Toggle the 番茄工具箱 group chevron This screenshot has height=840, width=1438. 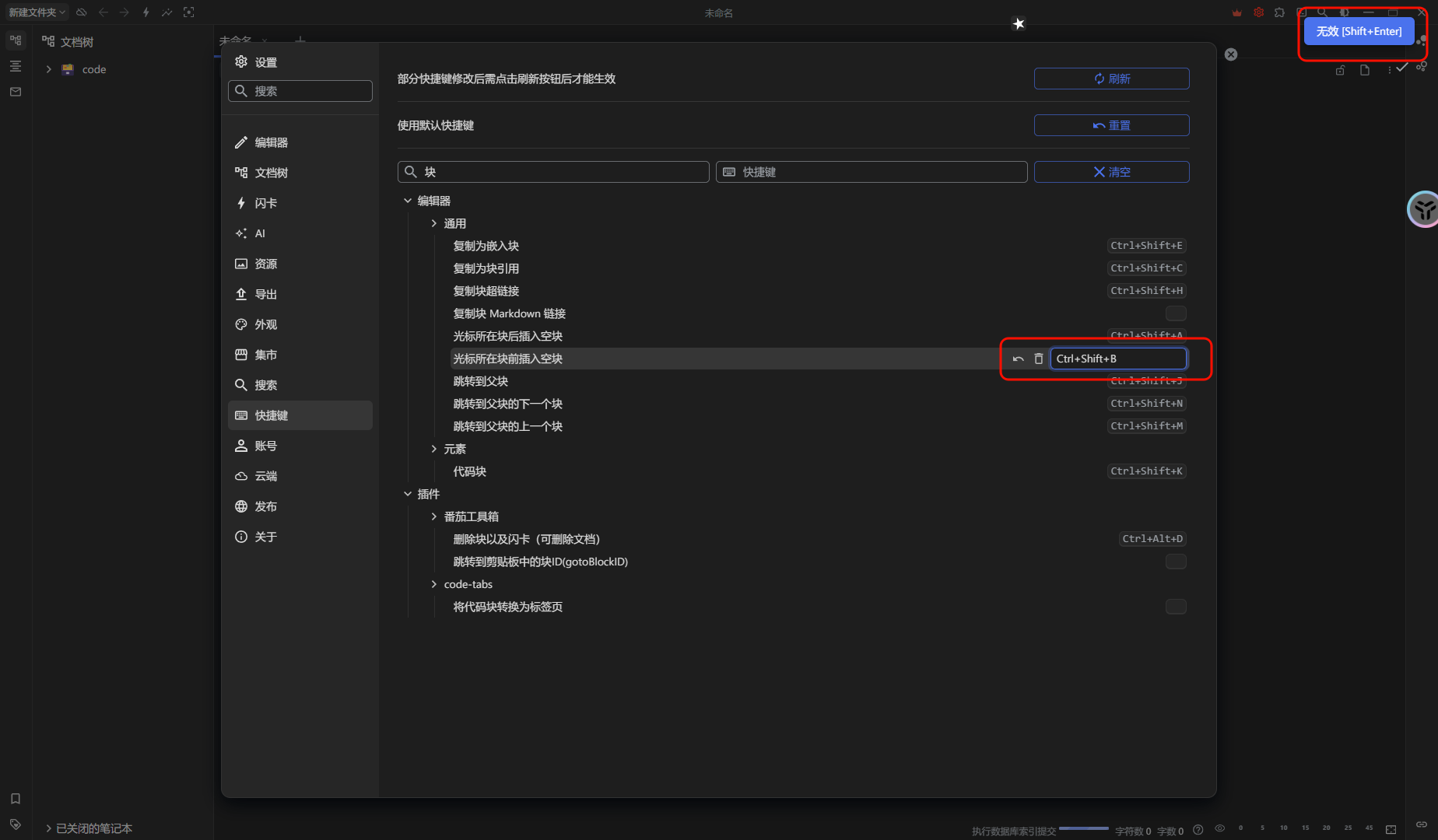click(434, 516)
